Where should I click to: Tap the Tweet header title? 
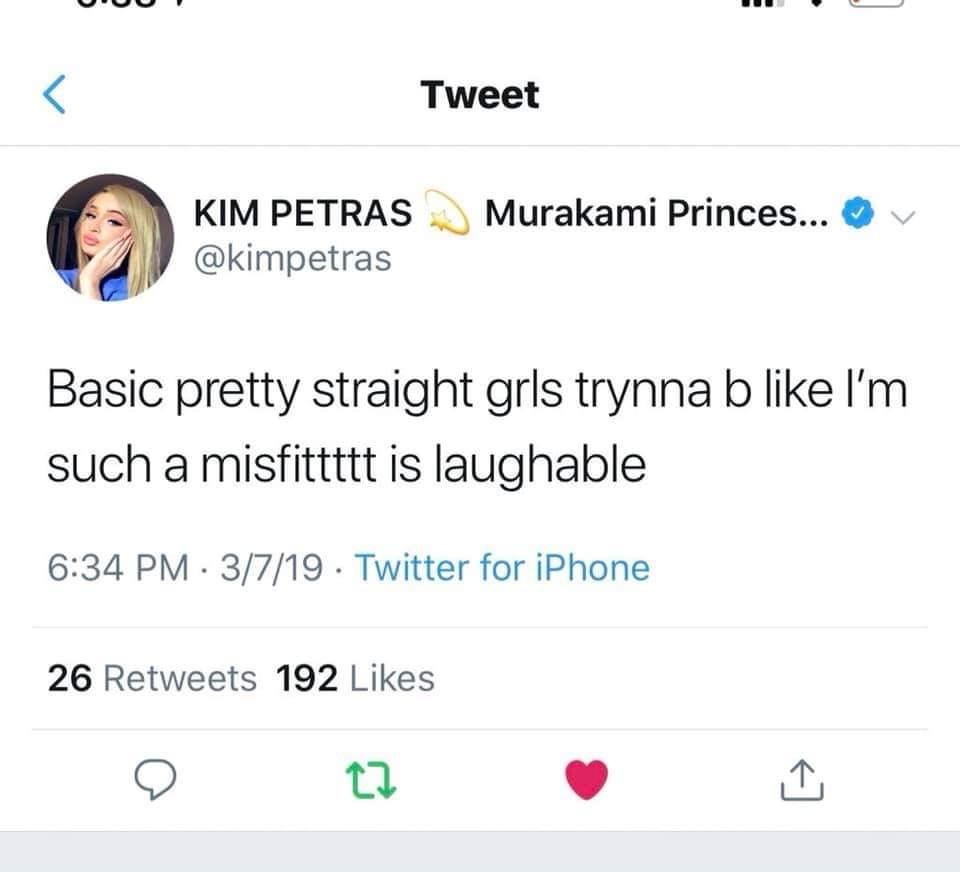click(x=480, y=96)
